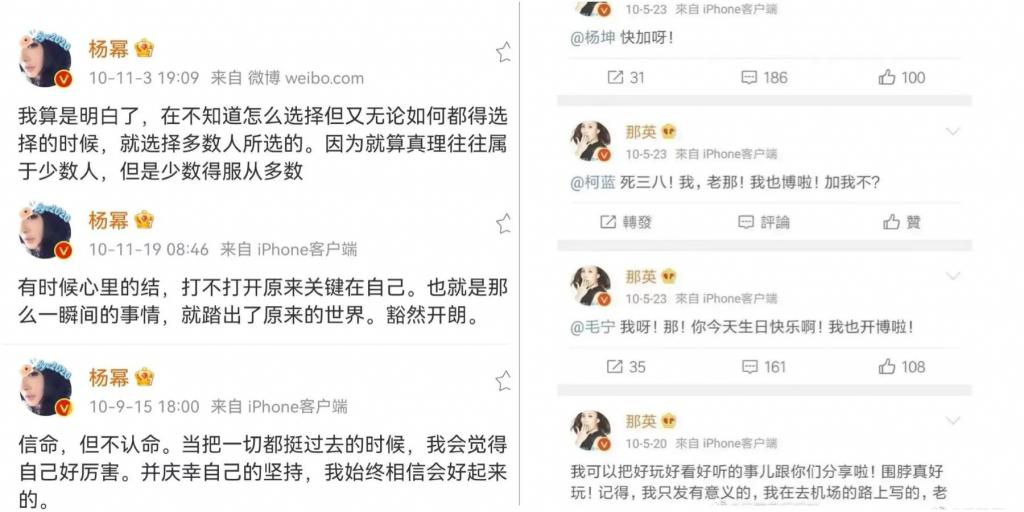Tap the 轉發 repost button
Viewport: 1024px width, 512px height.
(x=626, y=222)
